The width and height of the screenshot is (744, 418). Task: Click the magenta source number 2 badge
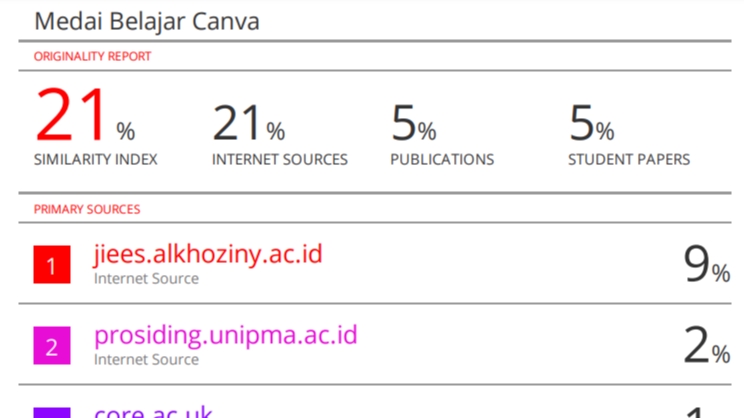point(52,345)
